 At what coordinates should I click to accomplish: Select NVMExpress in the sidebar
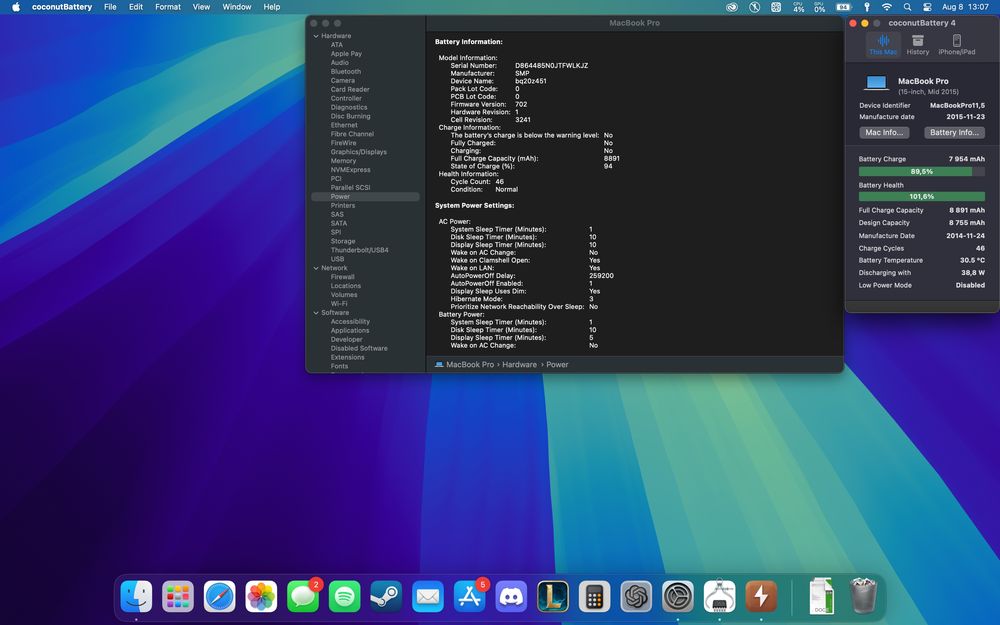pos(350,170)
